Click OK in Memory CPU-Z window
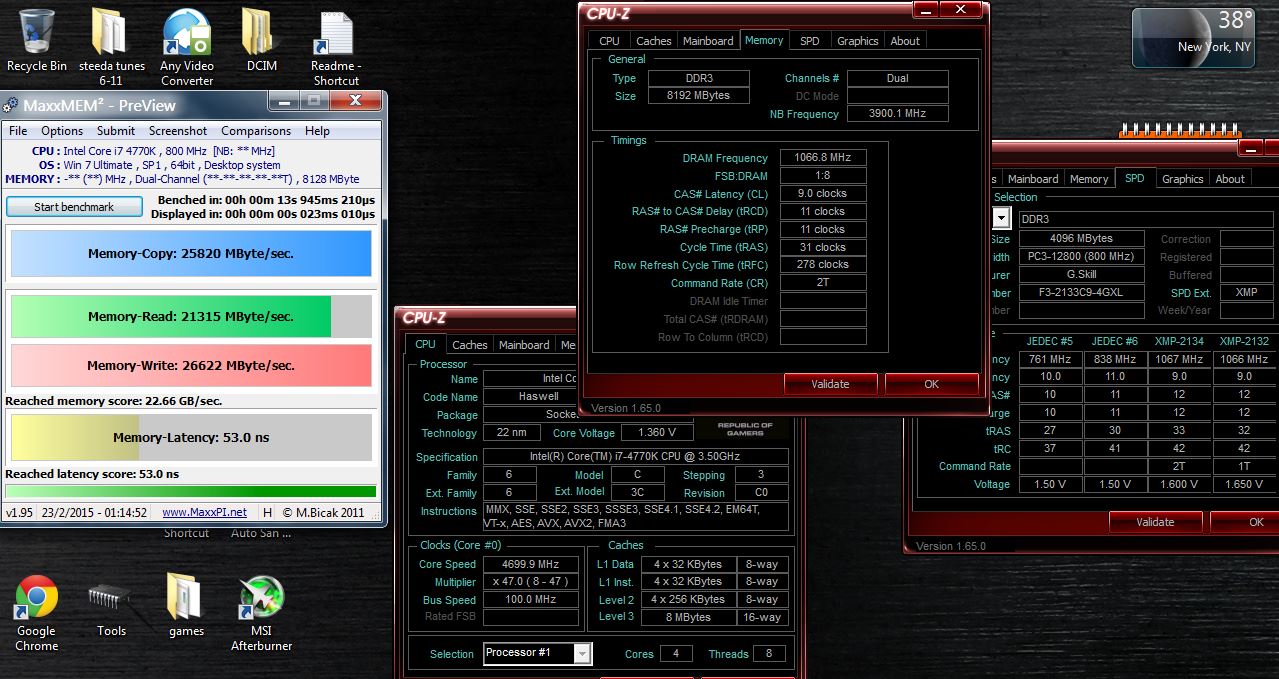1279x679 pixels. (x=931, y=384)
